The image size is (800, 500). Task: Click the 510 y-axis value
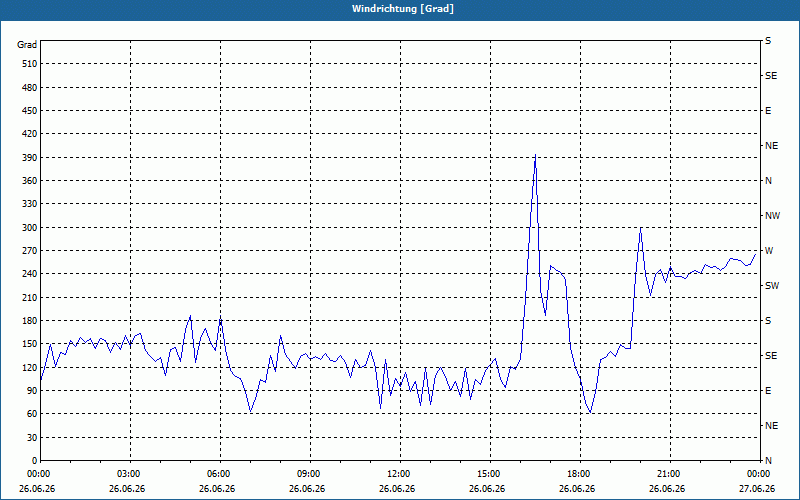[30, 64]
